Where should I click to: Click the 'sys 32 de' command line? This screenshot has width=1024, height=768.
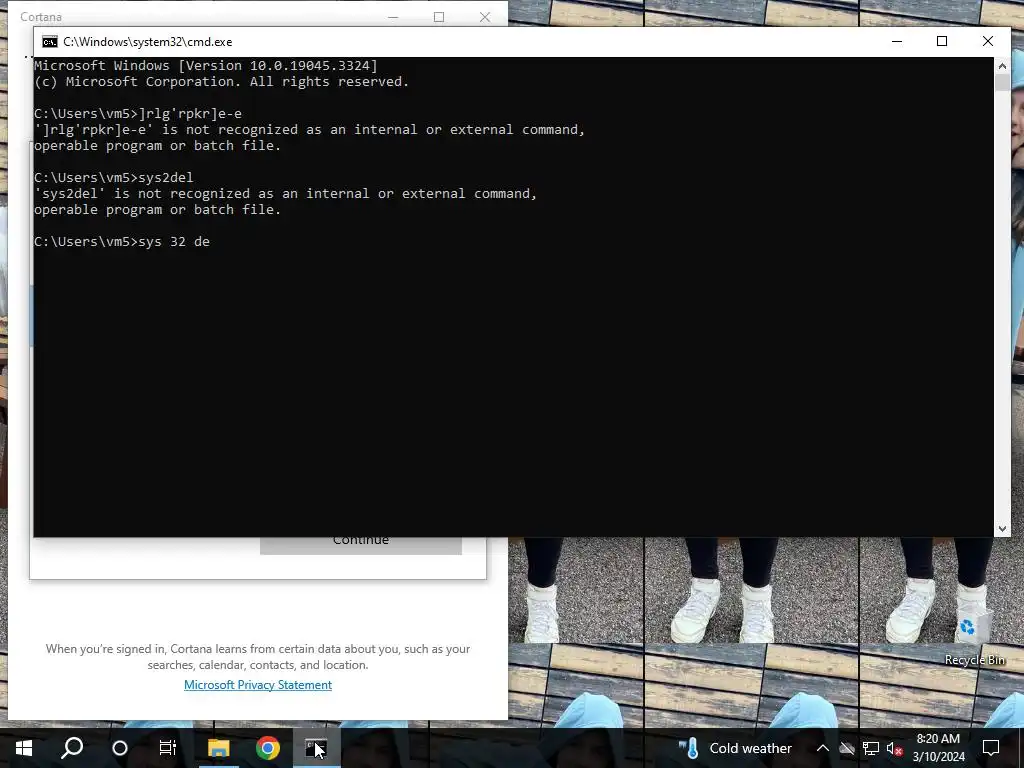122,242
